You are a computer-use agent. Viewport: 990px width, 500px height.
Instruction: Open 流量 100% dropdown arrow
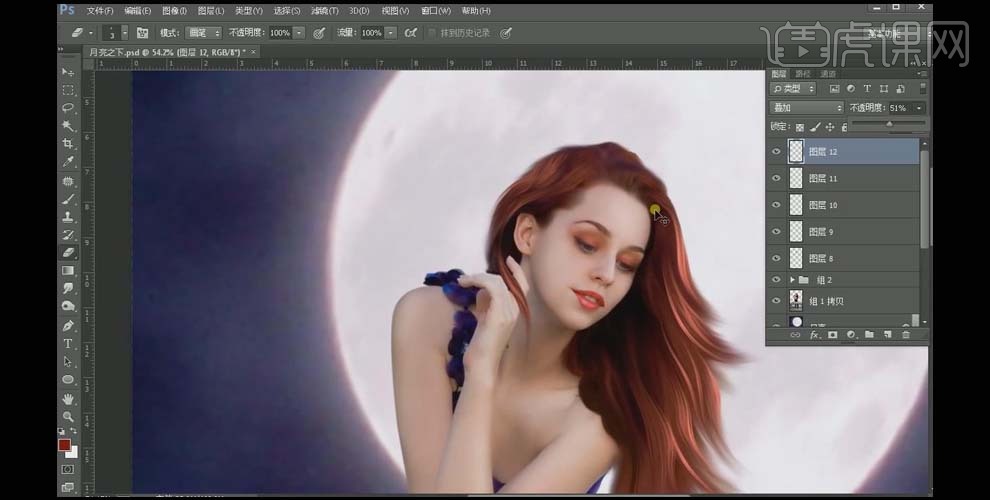click(391, 33)
